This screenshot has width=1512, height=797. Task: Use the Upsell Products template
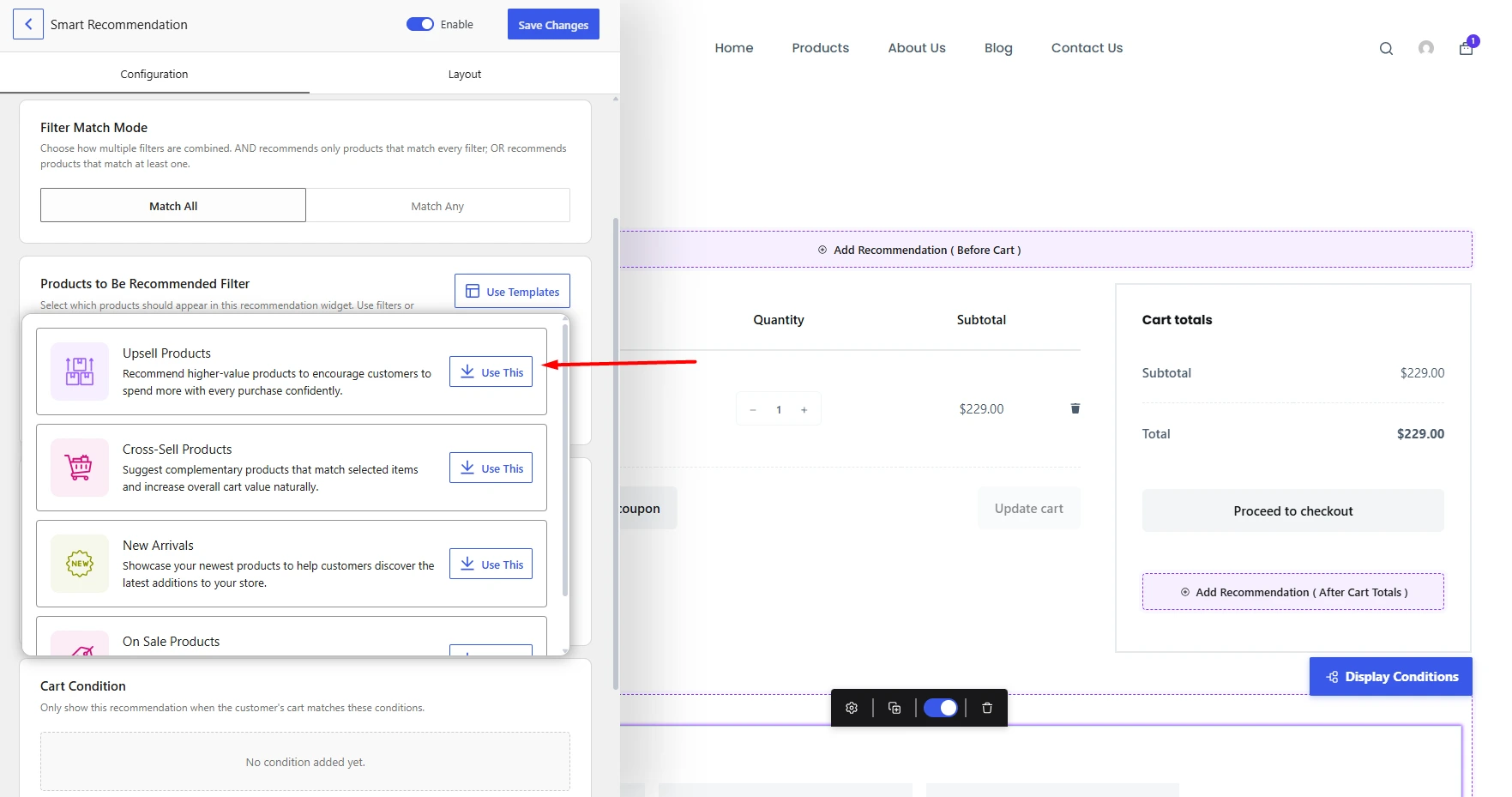(491, 372)
